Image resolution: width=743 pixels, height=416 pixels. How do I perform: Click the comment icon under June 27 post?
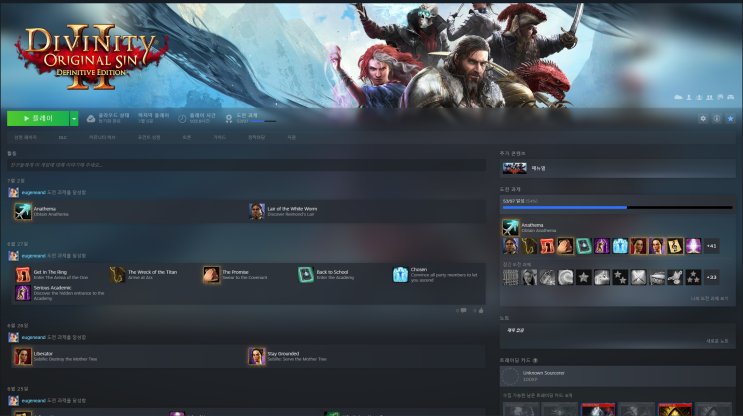click(x=463, y=310)
